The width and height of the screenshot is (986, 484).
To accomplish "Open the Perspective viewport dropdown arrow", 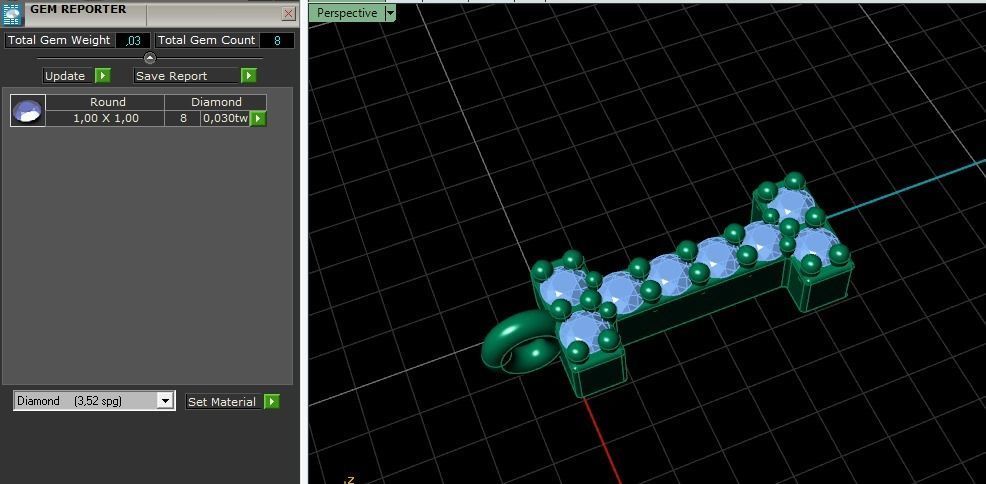I will [x=391, y=13].
